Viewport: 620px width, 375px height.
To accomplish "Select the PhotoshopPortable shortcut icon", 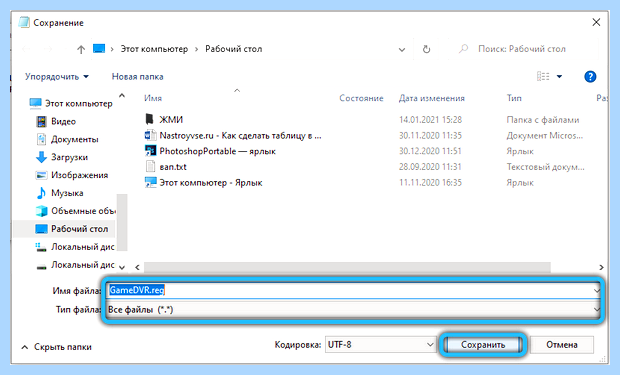I will point(150,151).
